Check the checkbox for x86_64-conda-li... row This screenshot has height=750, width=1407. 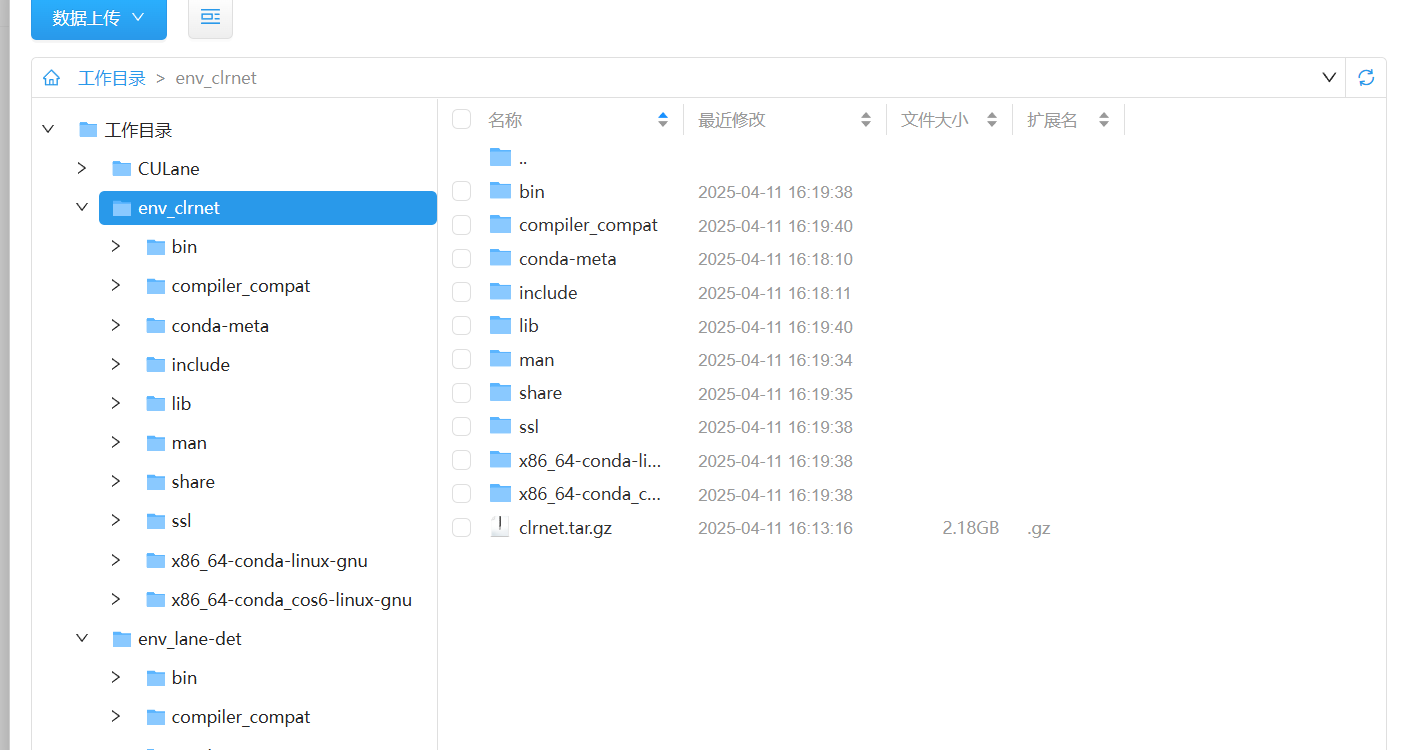coord(461,460)
